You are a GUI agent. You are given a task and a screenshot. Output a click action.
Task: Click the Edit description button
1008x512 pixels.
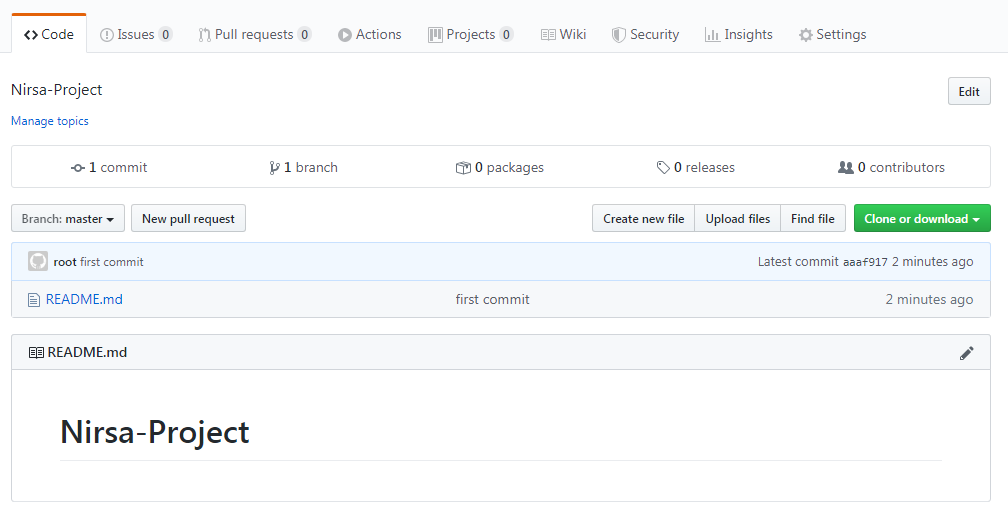[x=969, y=91]
